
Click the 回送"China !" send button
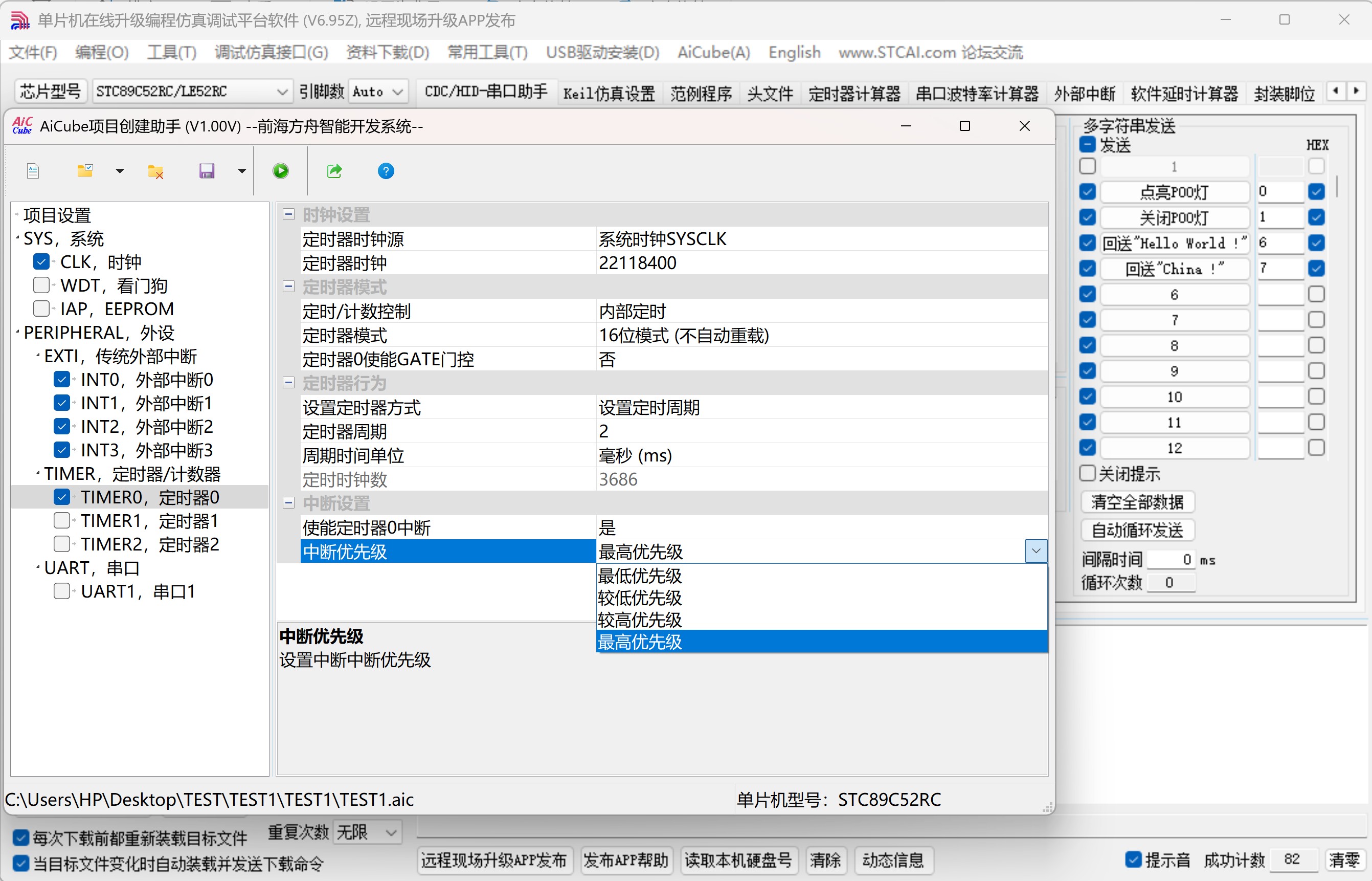1174,268
